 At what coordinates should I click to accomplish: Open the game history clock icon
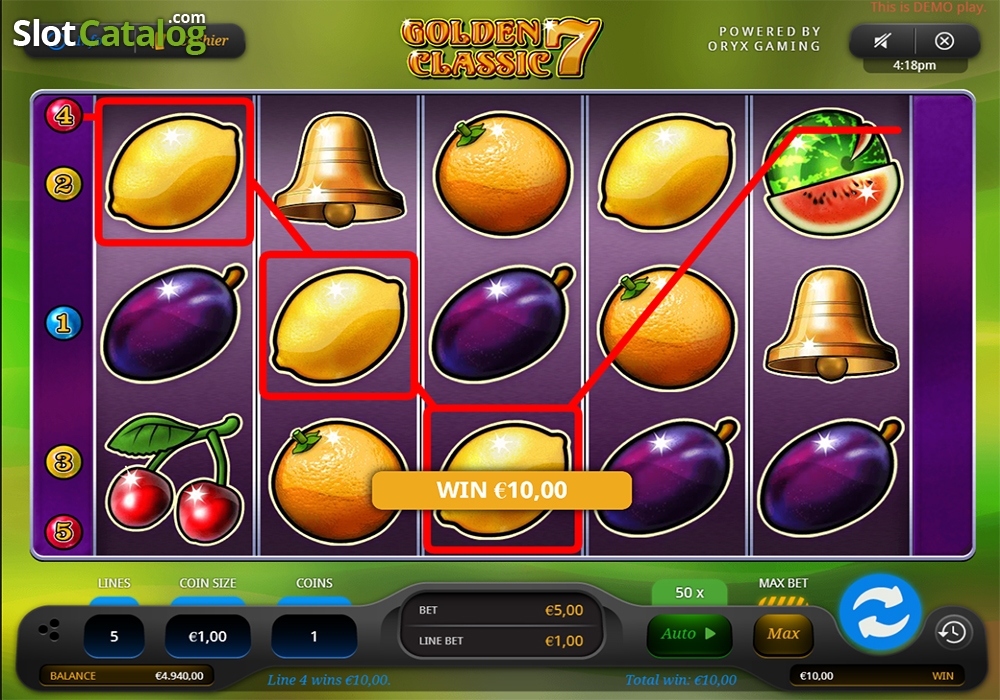953,632
